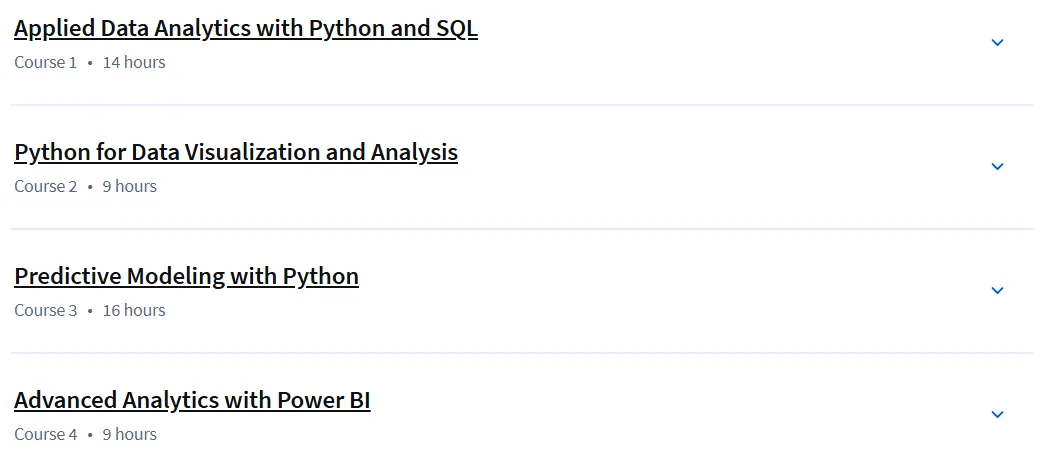Screen dimensions: 1045x466
Task: Click the Course 3 label
Action: click(x=45, y=311)
